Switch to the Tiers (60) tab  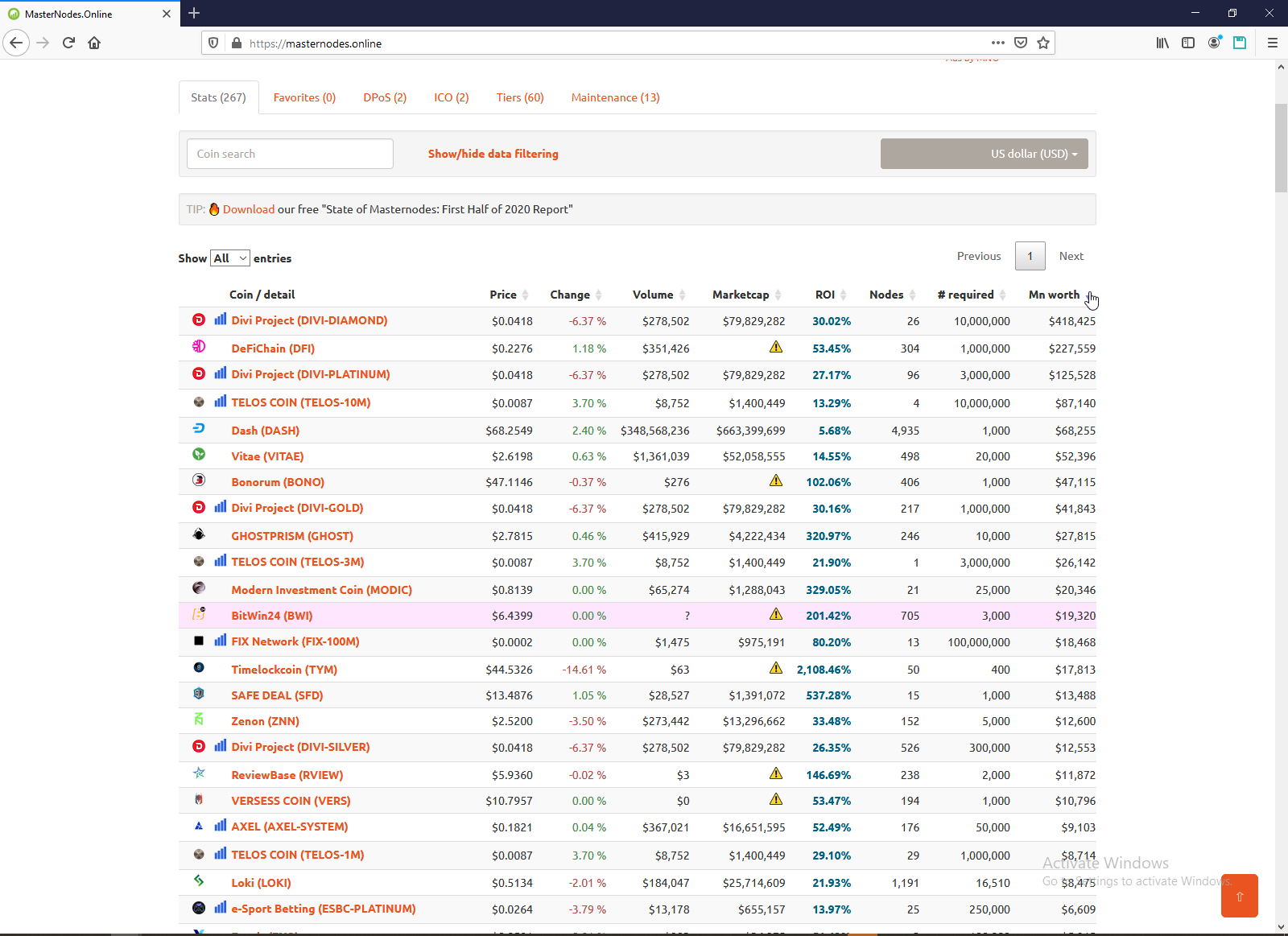tap(520, 97)
